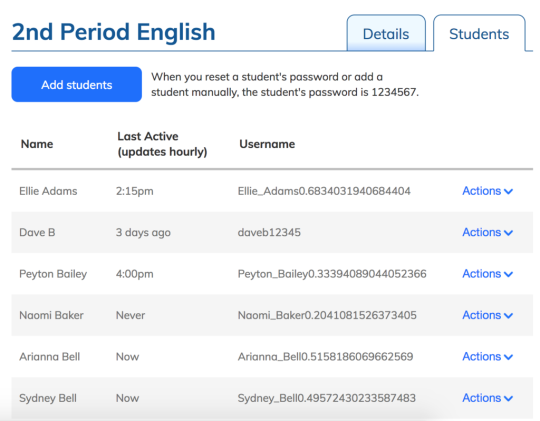Screen dimensions: 540x421
Task: Select the Name column header
Action: point(37,144)
